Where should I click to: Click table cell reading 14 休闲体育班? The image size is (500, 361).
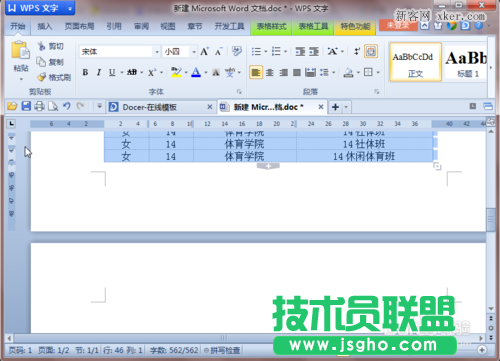[x=364, y=156]
